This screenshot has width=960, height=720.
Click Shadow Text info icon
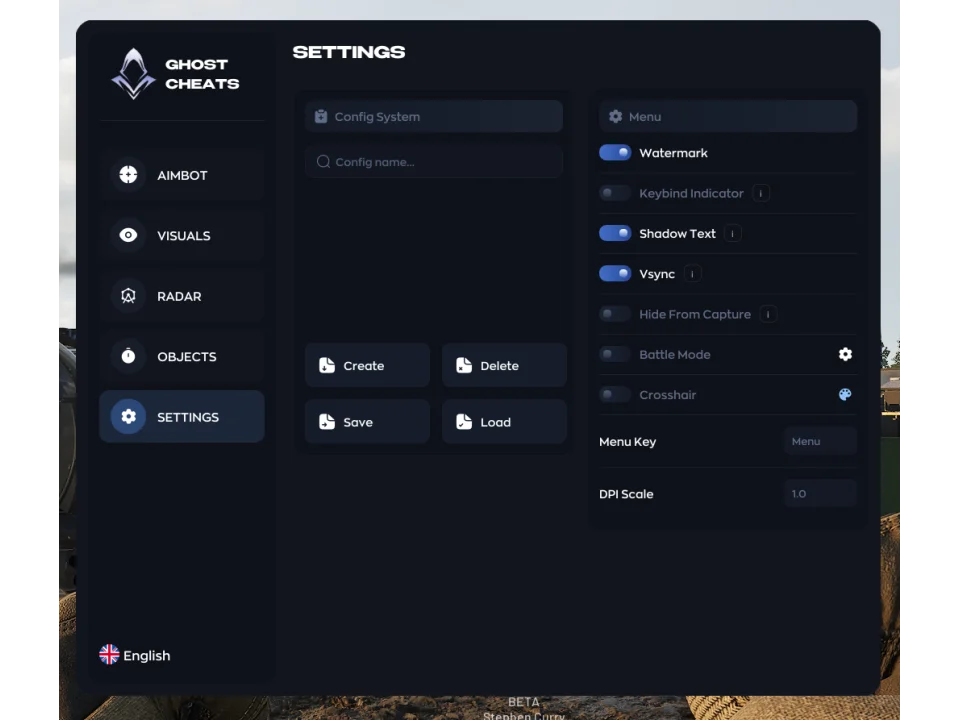[732, 233]
